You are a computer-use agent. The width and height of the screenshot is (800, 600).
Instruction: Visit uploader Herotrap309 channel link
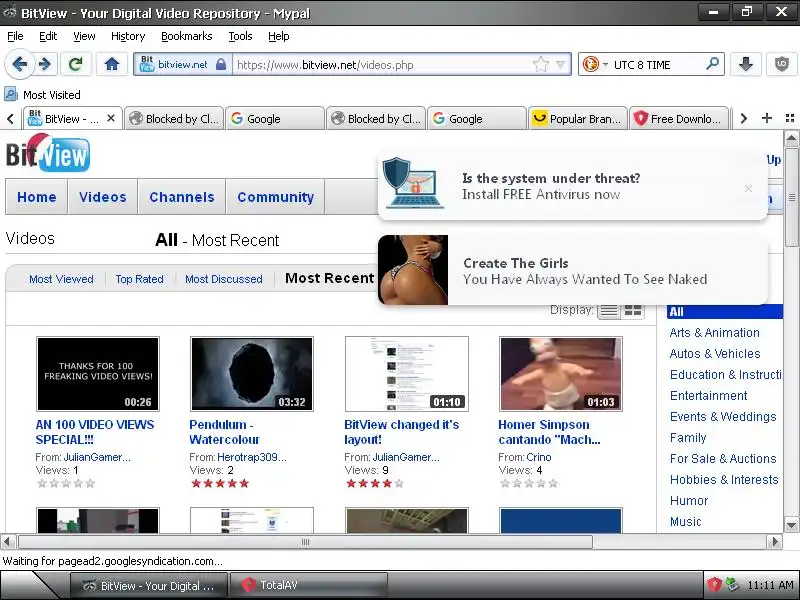(252, 457)
